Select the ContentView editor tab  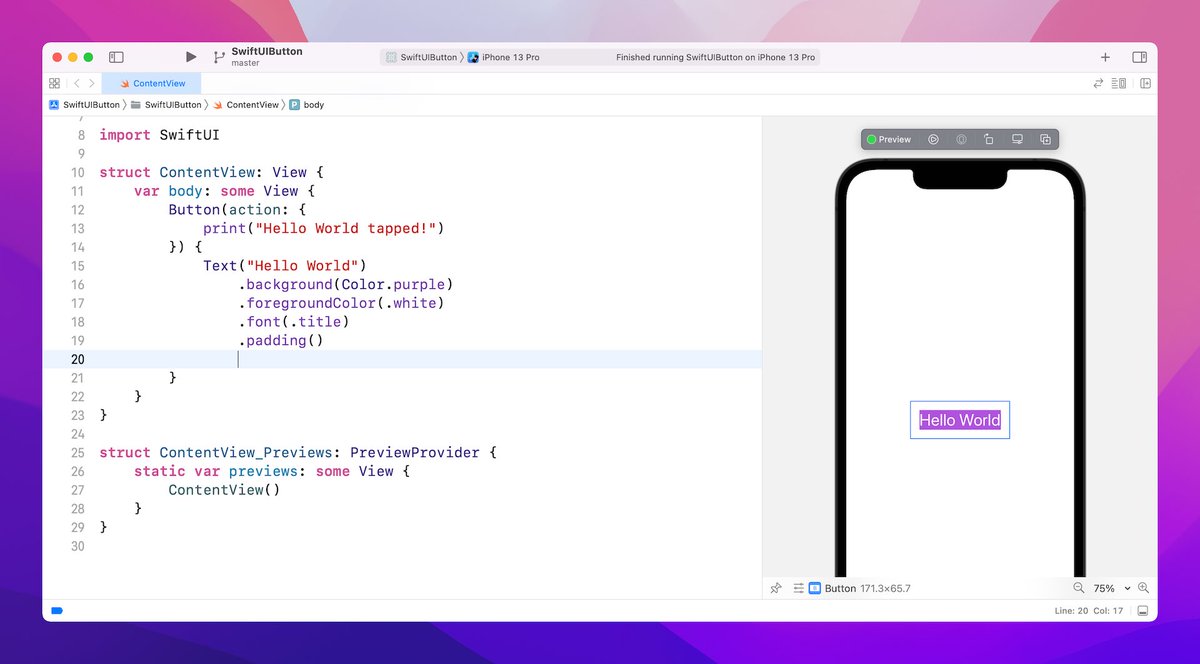(152, 83)
